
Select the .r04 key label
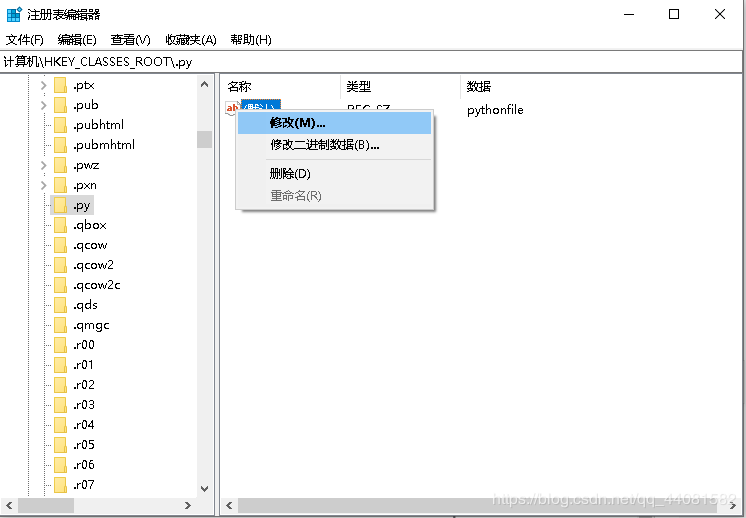pyautogui.click(x=84, y=425)
